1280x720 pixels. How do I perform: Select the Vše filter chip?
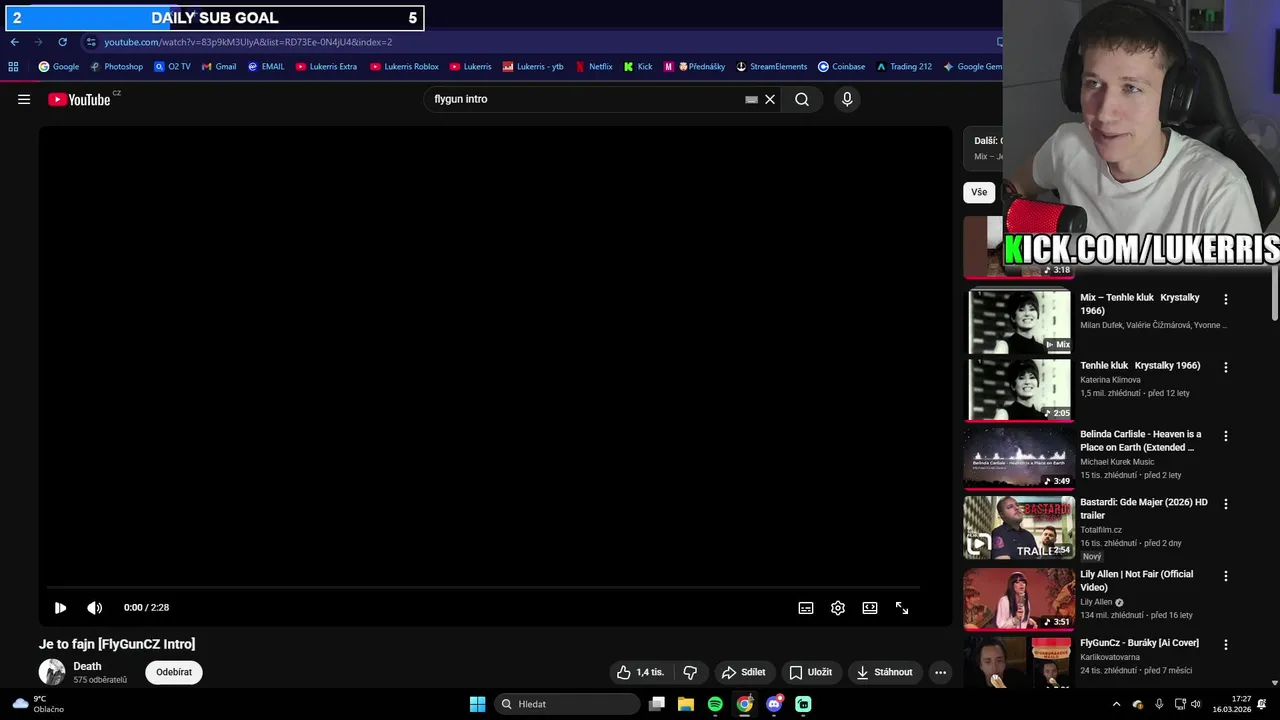[979, 192]
